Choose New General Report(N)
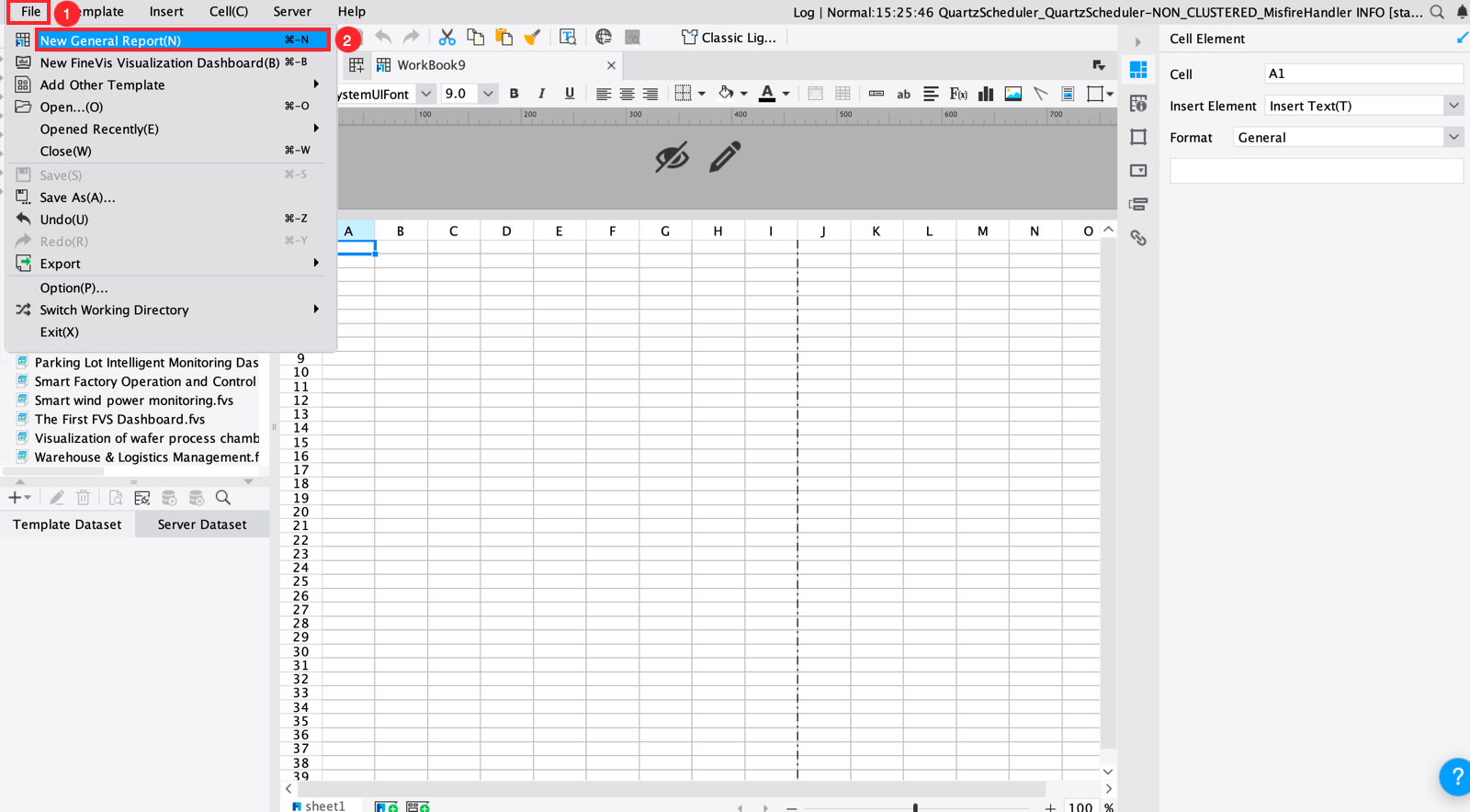This screenshot has height=812, width=1470. tap(182, 40)
